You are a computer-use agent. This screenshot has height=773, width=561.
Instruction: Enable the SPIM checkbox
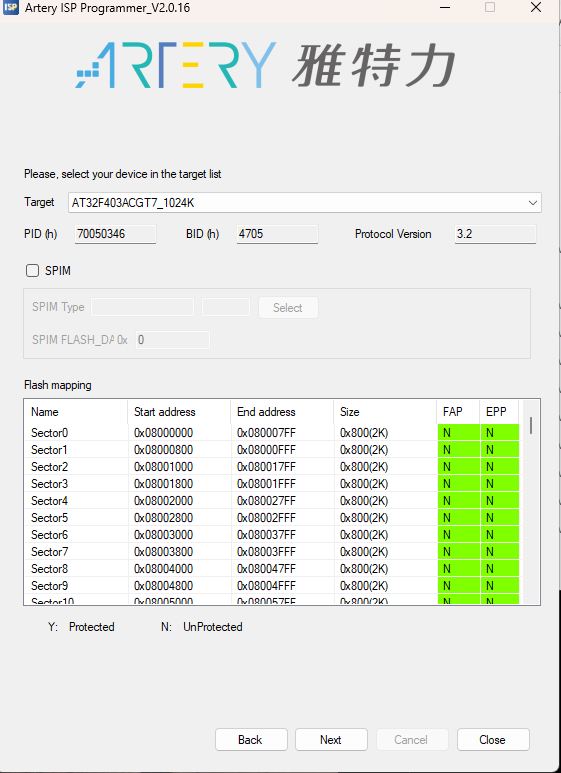click(x=33, y=271)
